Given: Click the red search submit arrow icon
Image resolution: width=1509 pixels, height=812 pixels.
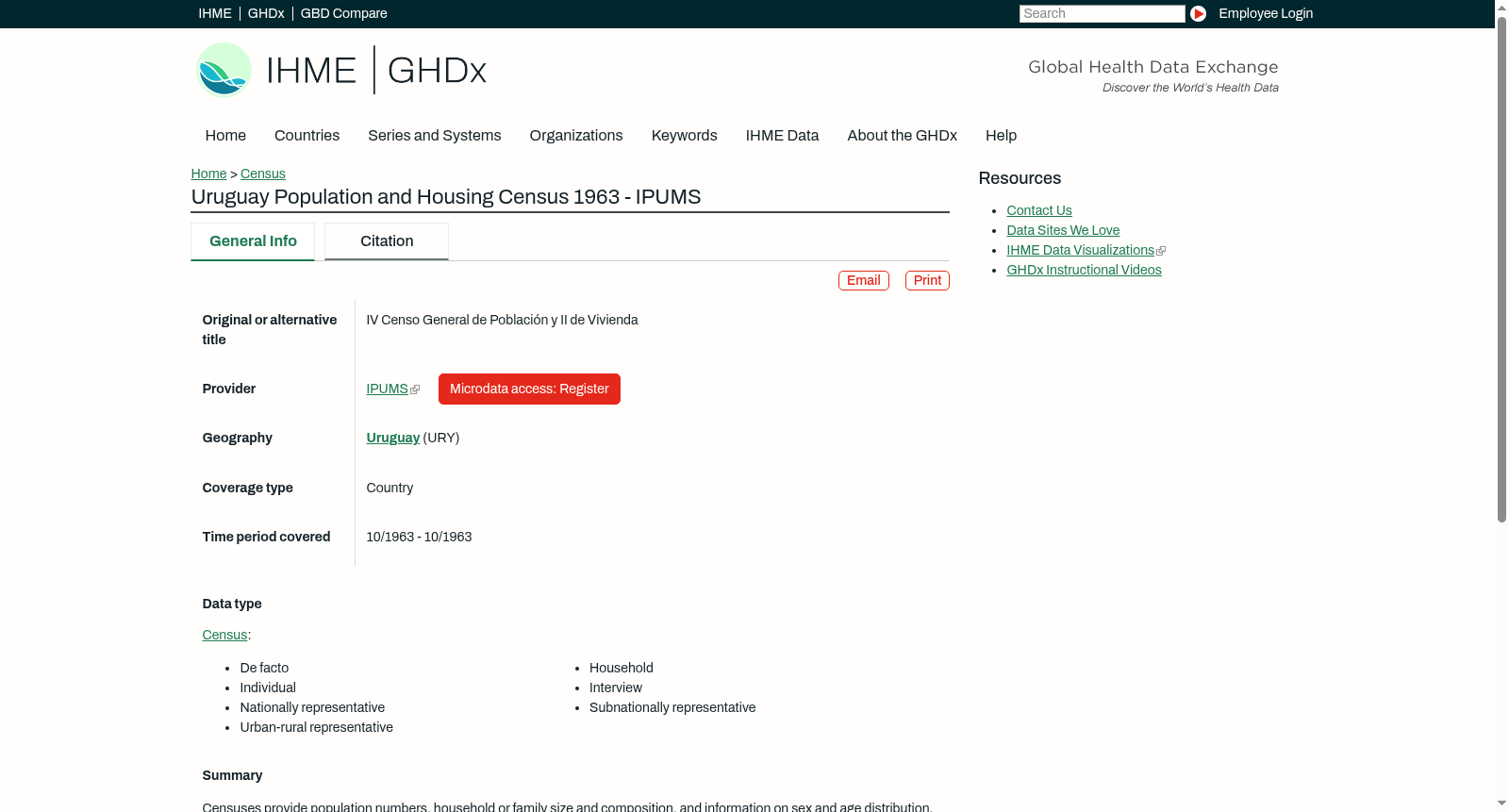Looking at the screenshot, I should click(1198, 13).
